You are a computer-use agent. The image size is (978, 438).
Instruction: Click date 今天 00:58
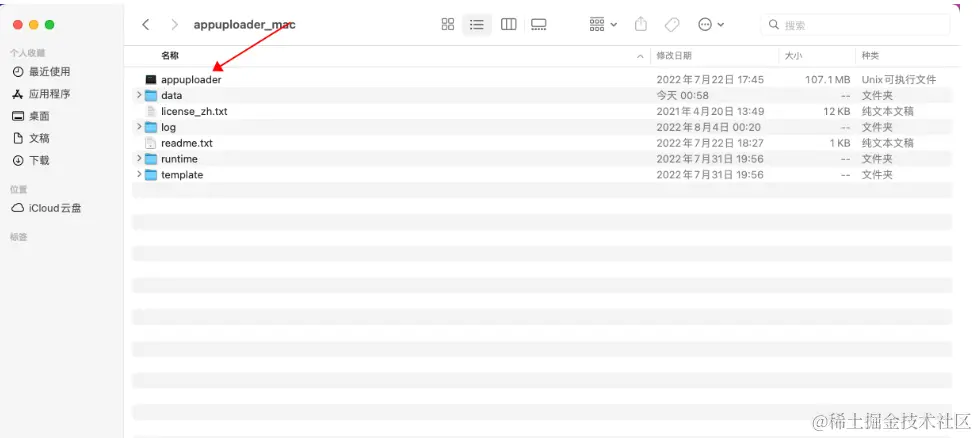pos(682,95)
